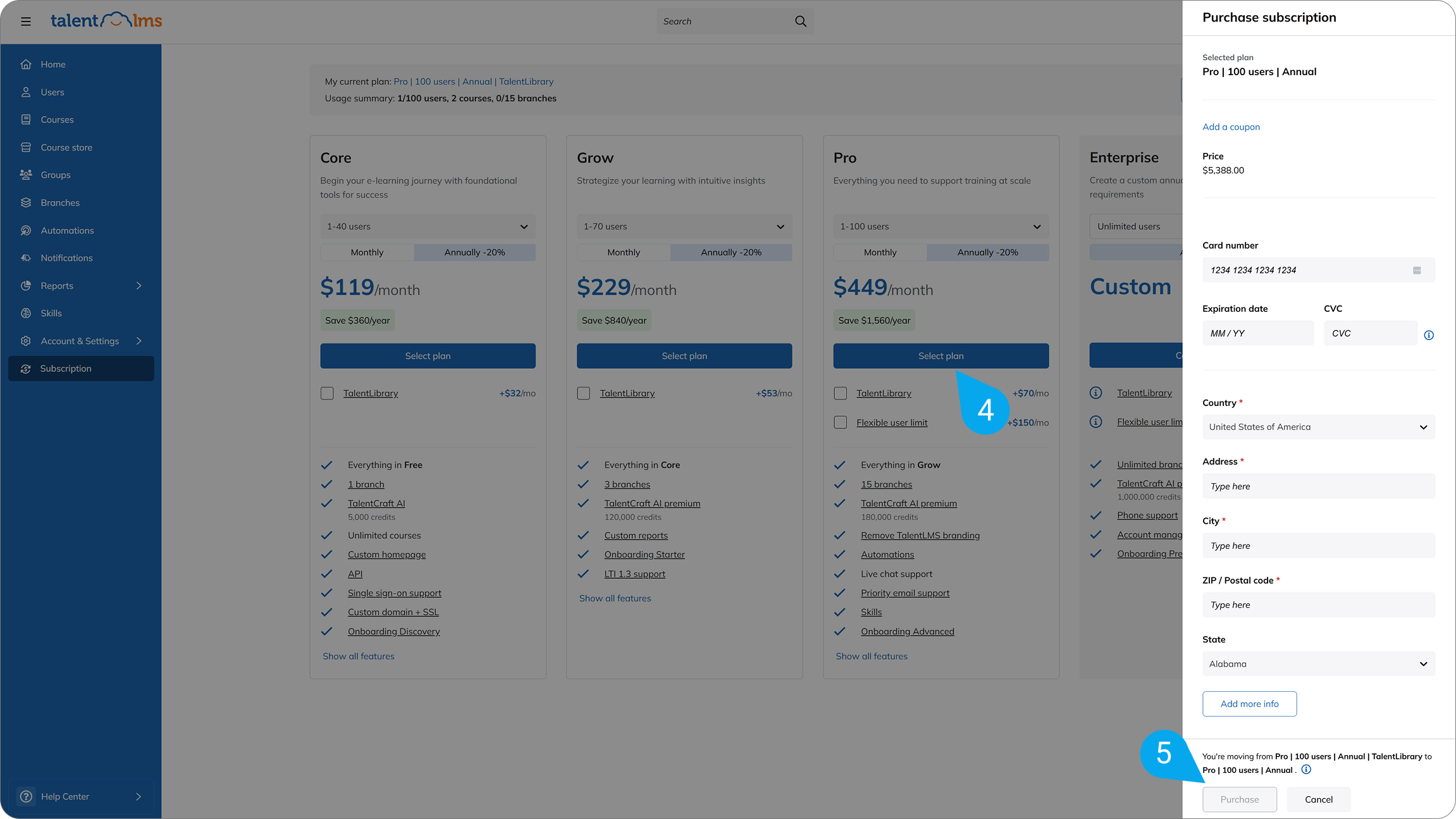Click the card icon in Card number field
Viewport: 1456px width, 819px height.
1417,270
